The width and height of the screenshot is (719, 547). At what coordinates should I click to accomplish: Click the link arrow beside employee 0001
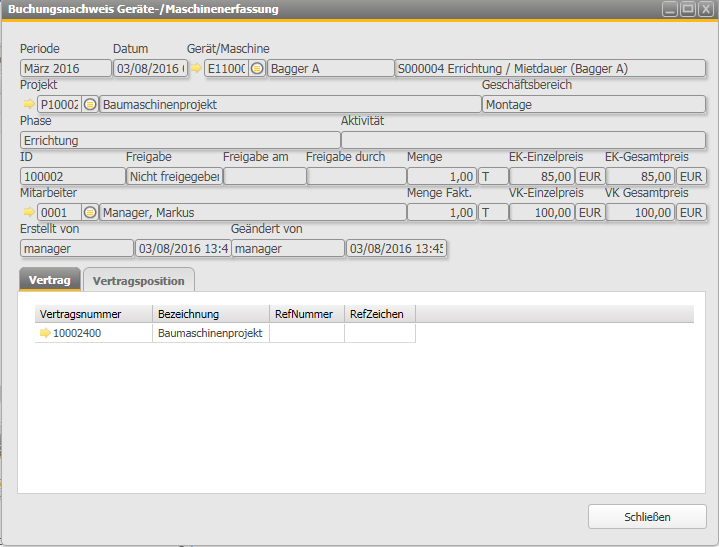pyautogui.click(x=28, y=212)
